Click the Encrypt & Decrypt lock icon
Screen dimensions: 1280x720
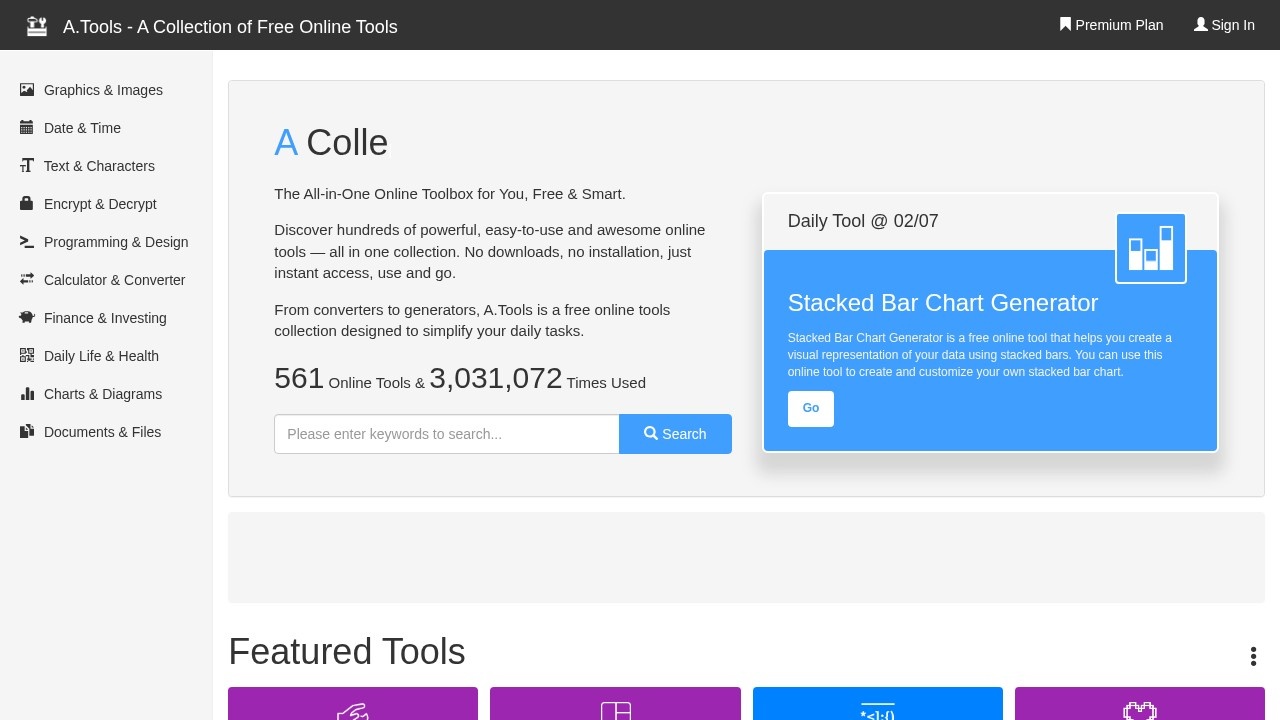(x=27, y=204)
